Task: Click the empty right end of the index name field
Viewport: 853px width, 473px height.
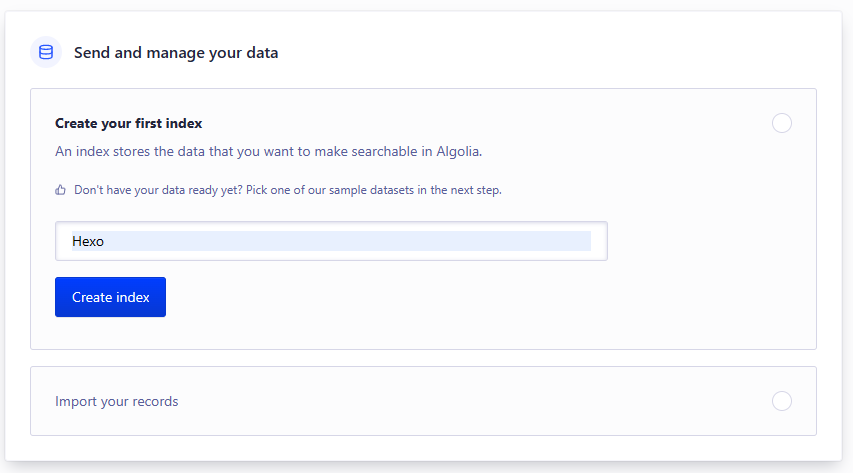Action: tap(598, 241)
